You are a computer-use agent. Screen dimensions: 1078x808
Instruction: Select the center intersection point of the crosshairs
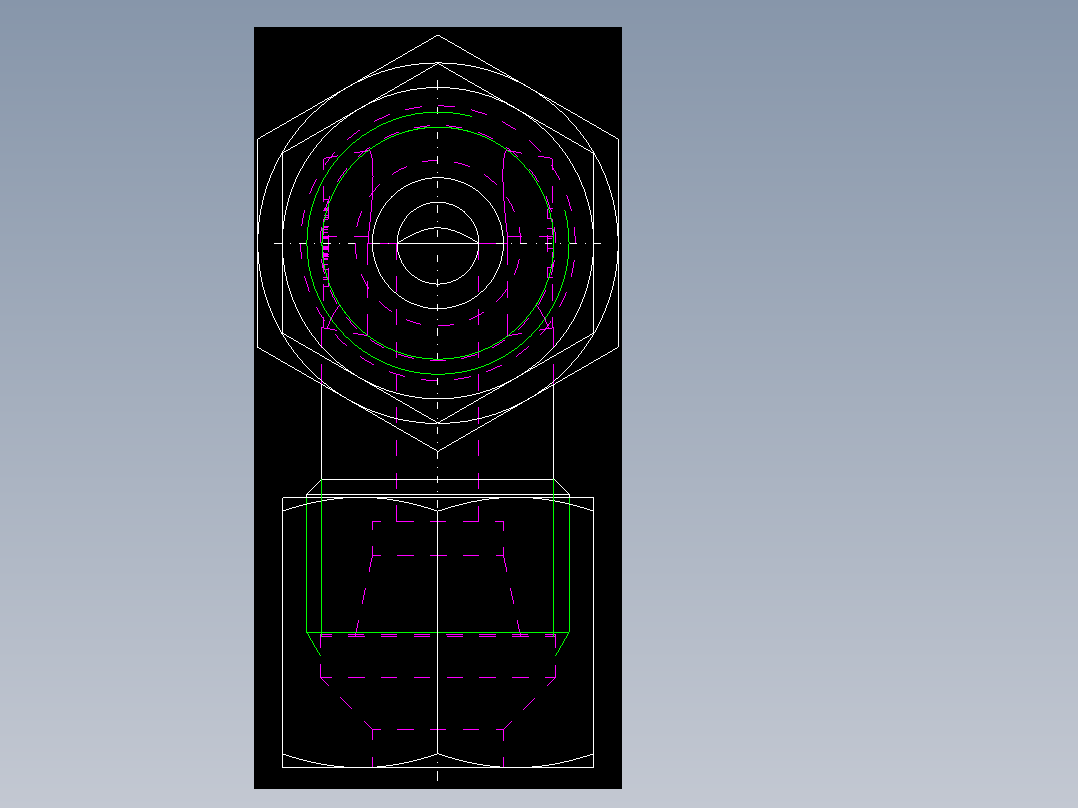437,240
